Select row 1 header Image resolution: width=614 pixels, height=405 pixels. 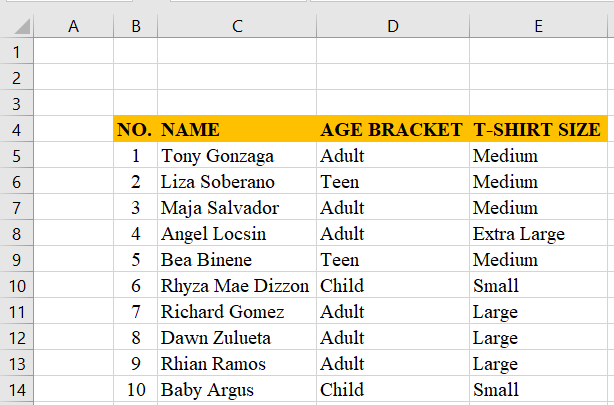(17, 51)
